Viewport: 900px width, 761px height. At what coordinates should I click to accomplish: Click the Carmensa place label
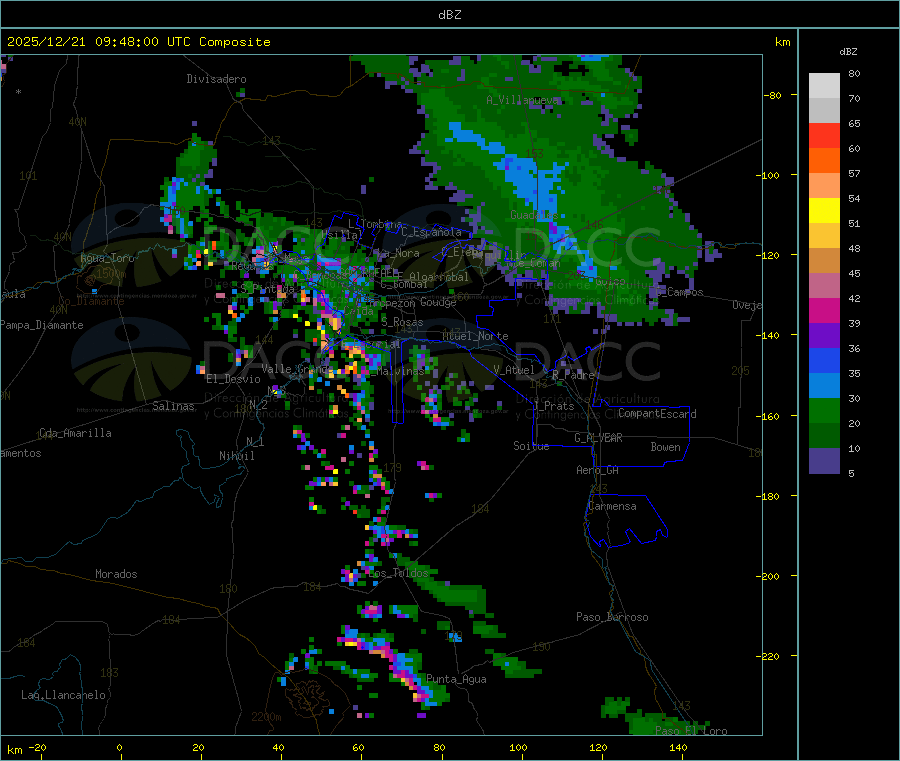pos(612,507)
